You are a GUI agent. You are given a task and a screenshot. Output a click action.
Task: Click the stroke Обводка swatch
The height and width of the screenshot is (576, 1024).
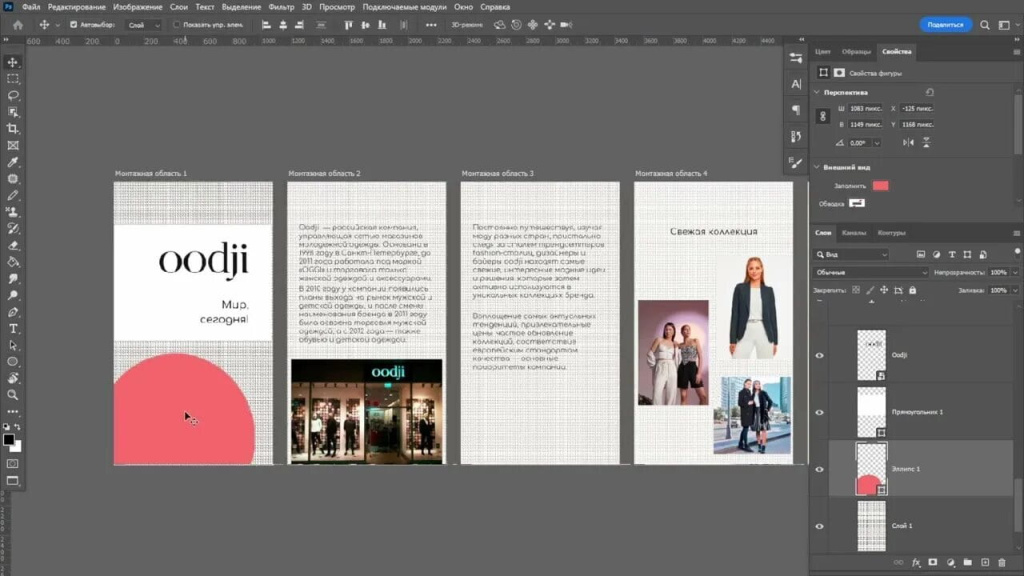click(857, 203)
